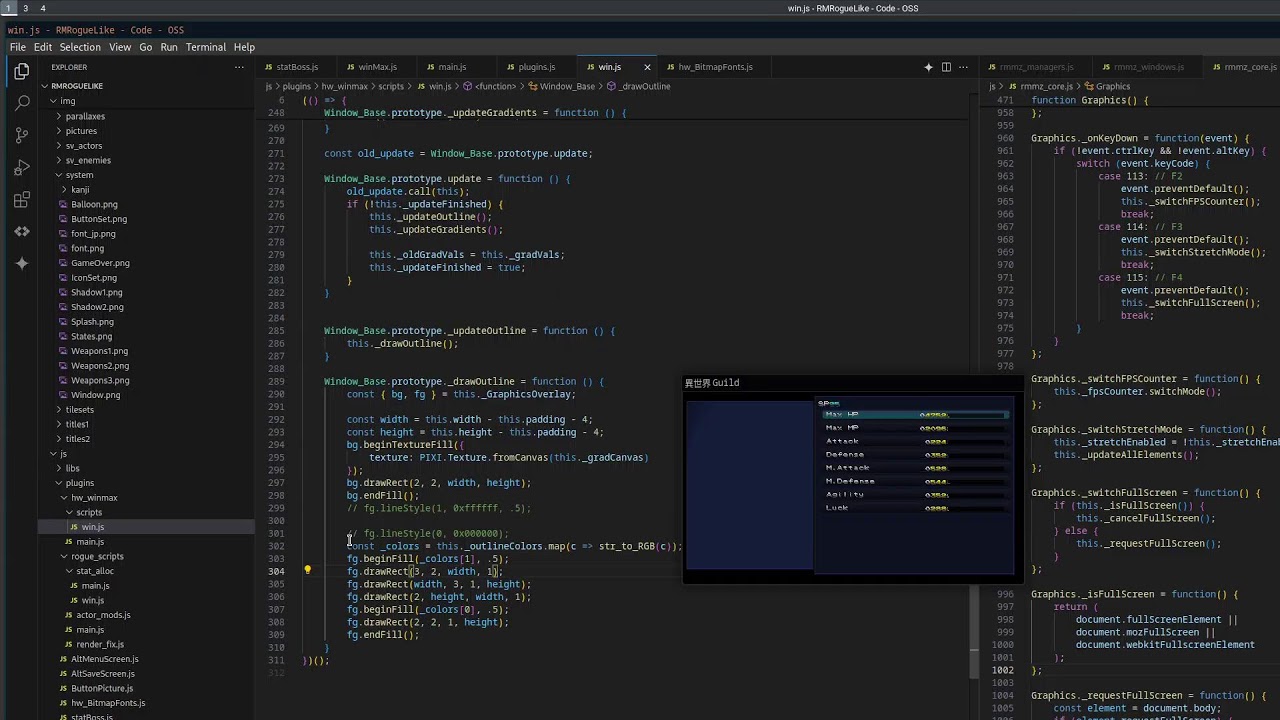Open Splash.png in the explorer
This screenshot has width=1280, height=720.
(92, 322)
